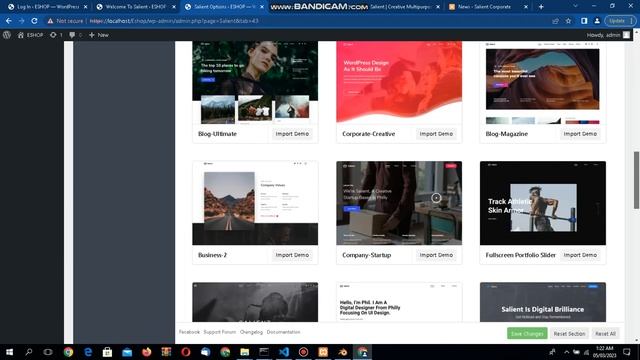This screenshot has width=640, height=360.
Task: Open the WordPress logo menu
Action: [x=7, y=35]
